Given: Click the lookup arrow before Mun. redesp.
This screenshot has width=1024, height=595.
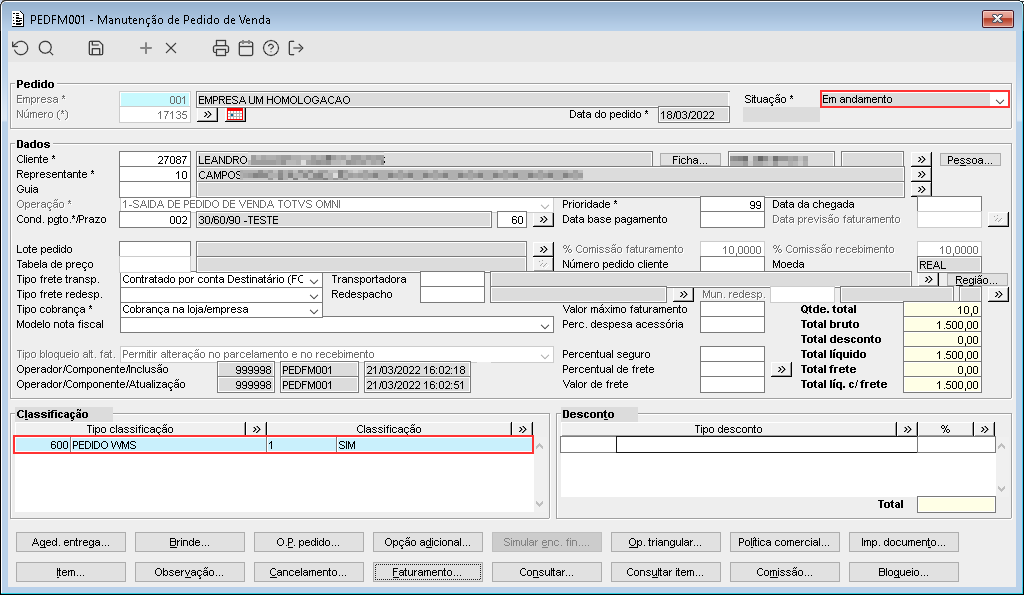Looking at the screenshot, I should click(x=683, y=295).
